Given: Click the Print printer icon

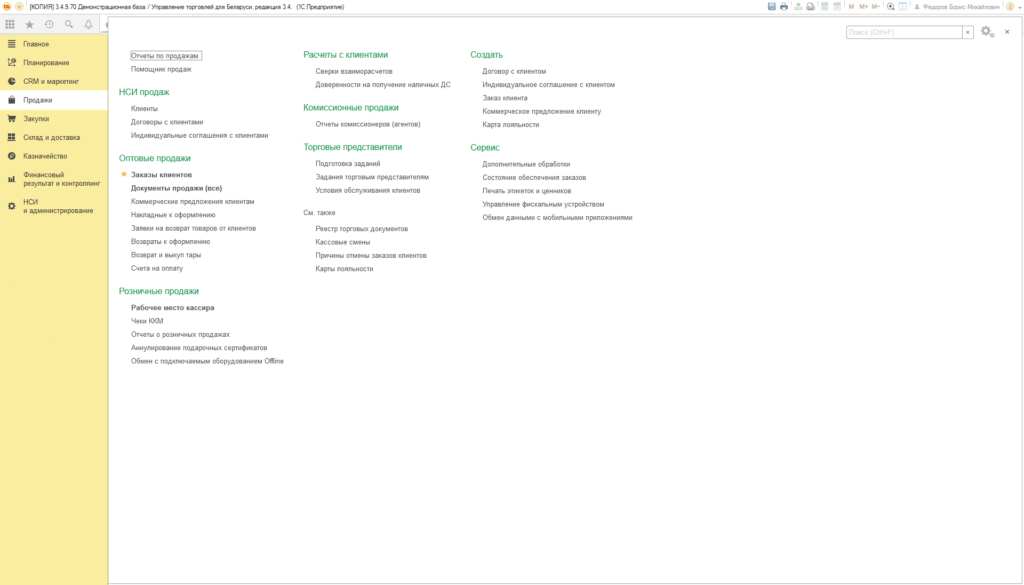Looking at the screenshot, I should point(784,7).
